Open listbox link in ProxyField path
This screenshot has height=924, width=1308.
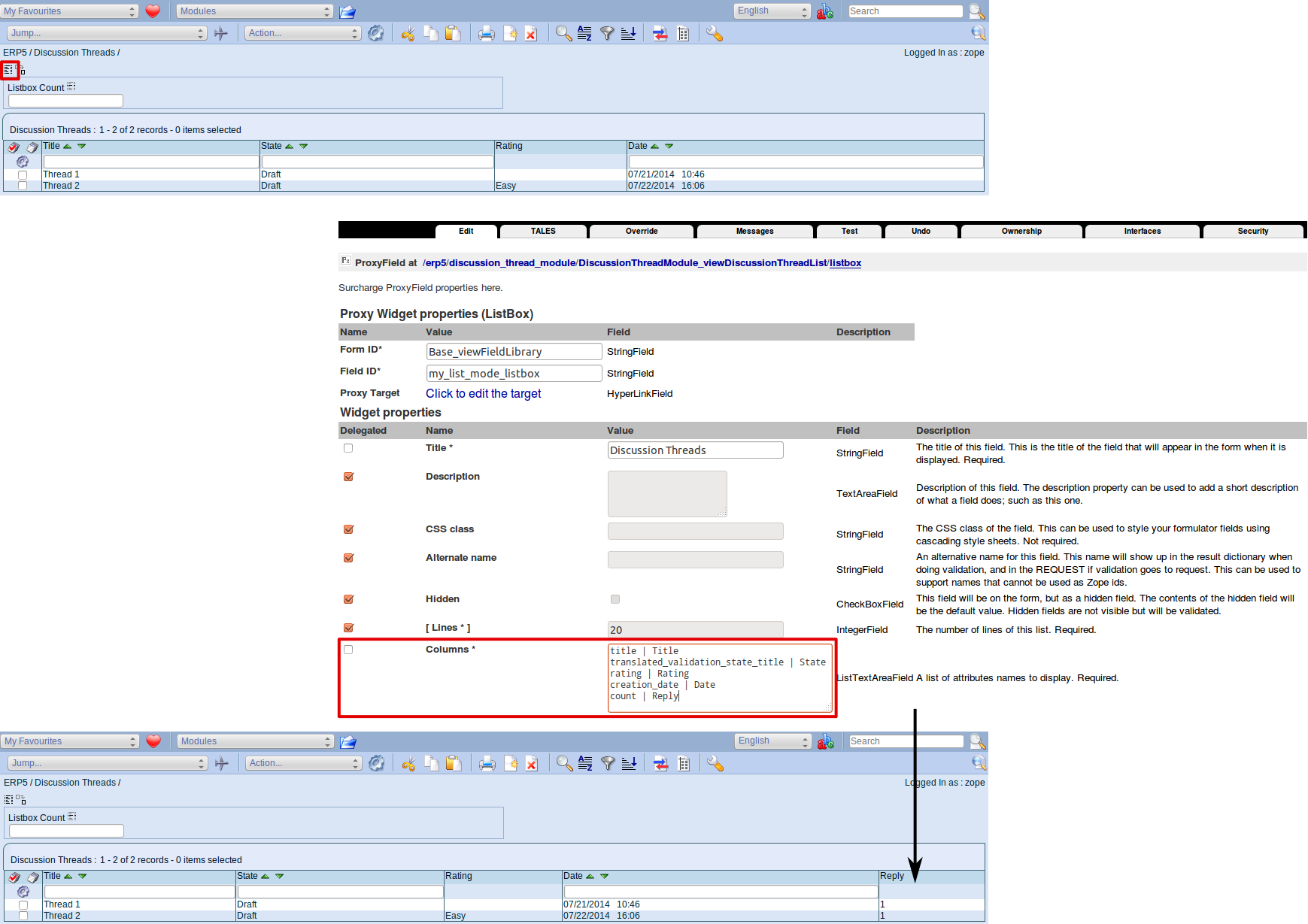(845, 263)
